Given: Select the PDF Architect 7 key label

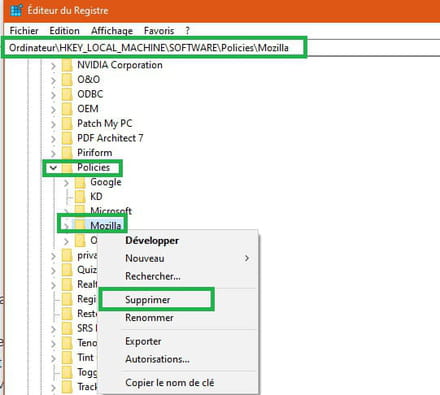Looking at the screenshot, I should point(110,138).
